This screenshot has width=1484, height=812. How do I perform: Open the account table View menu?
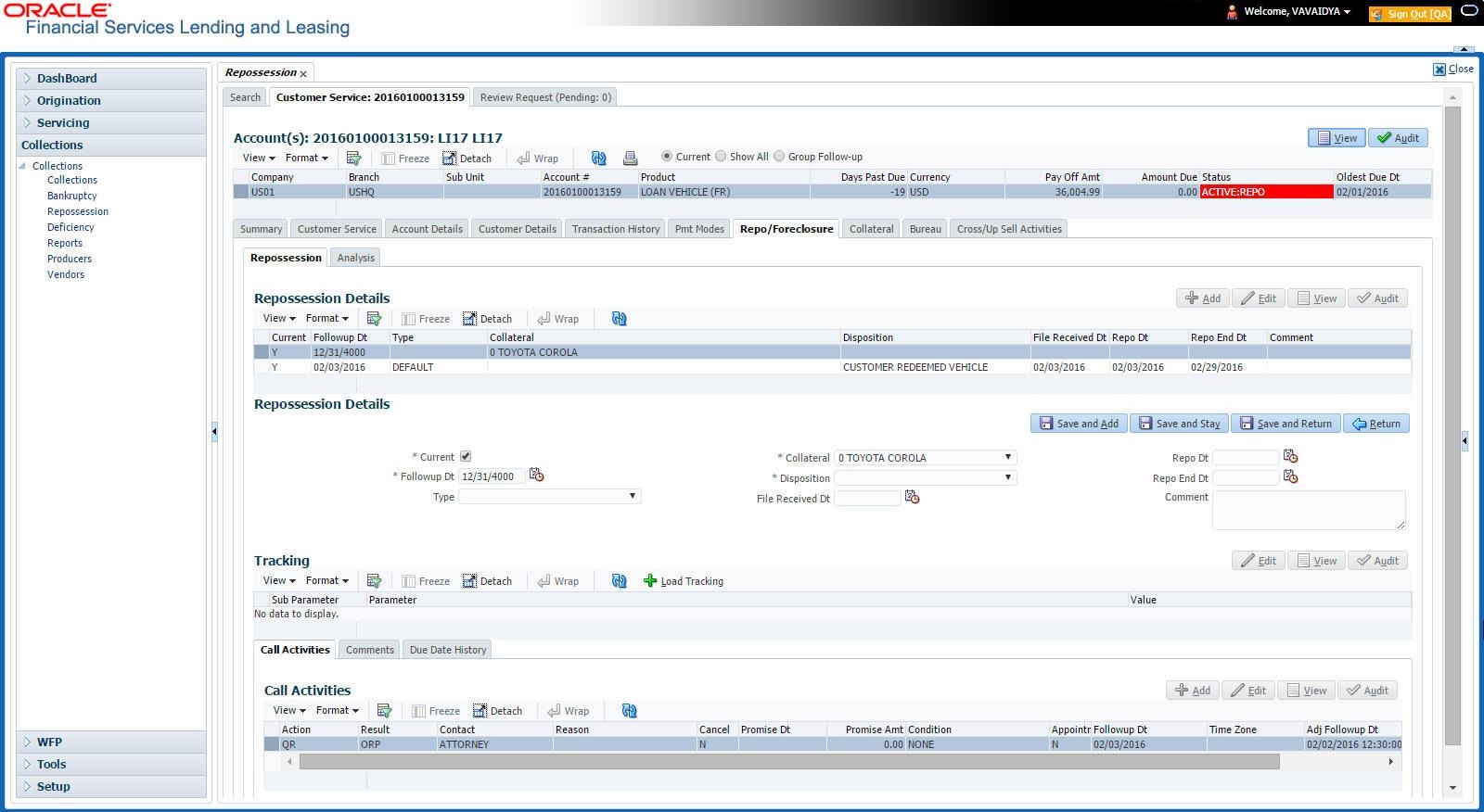tap(259, 158)
